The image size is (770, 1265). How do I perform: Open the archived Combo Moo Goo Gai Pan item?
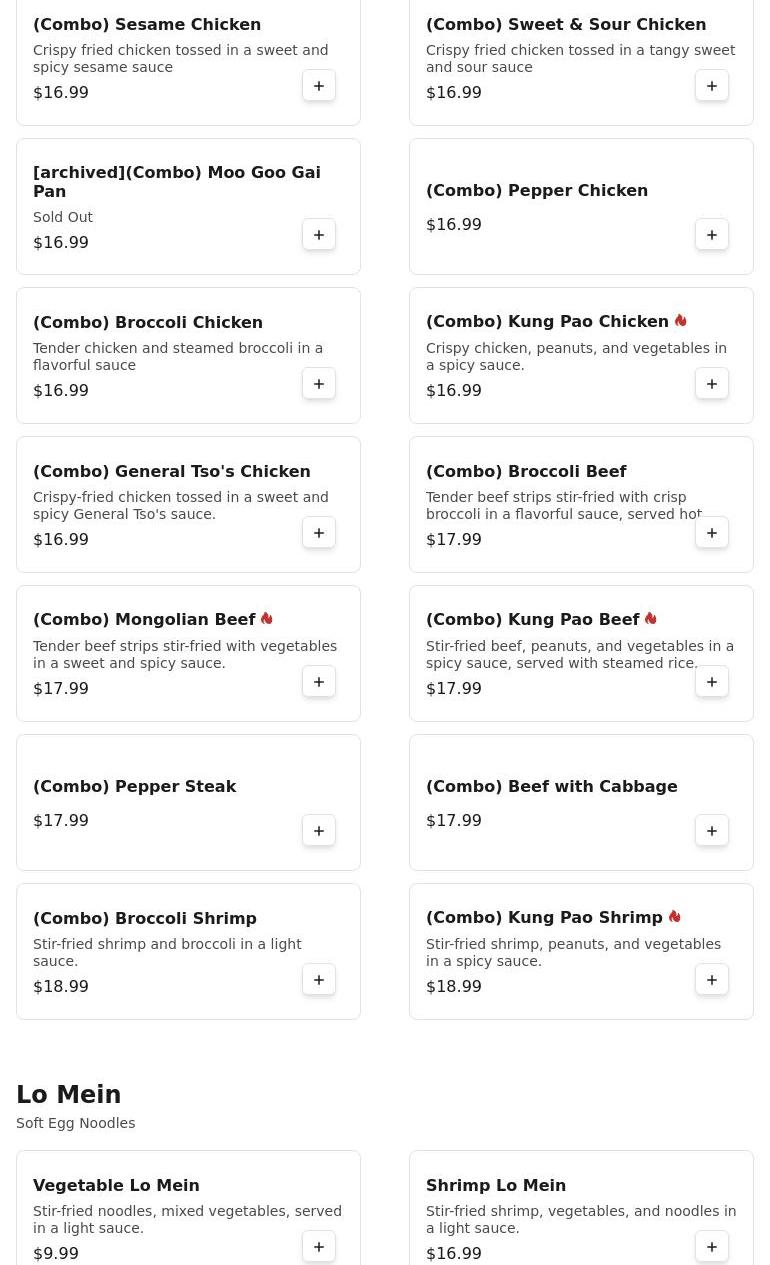click(177, 182)
